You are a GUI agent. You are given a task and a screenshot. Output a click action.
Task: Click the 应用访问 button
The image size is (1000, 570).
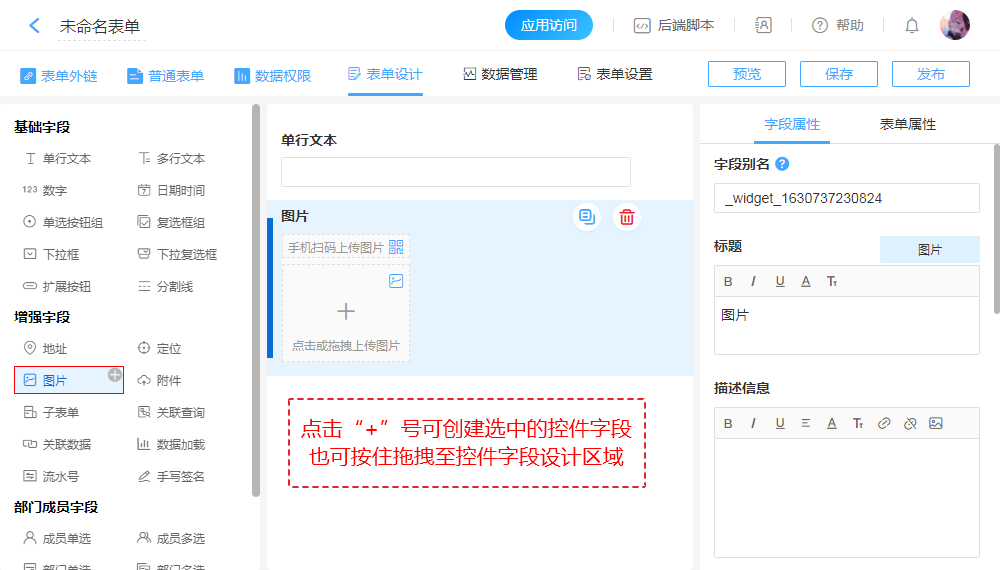549,26
